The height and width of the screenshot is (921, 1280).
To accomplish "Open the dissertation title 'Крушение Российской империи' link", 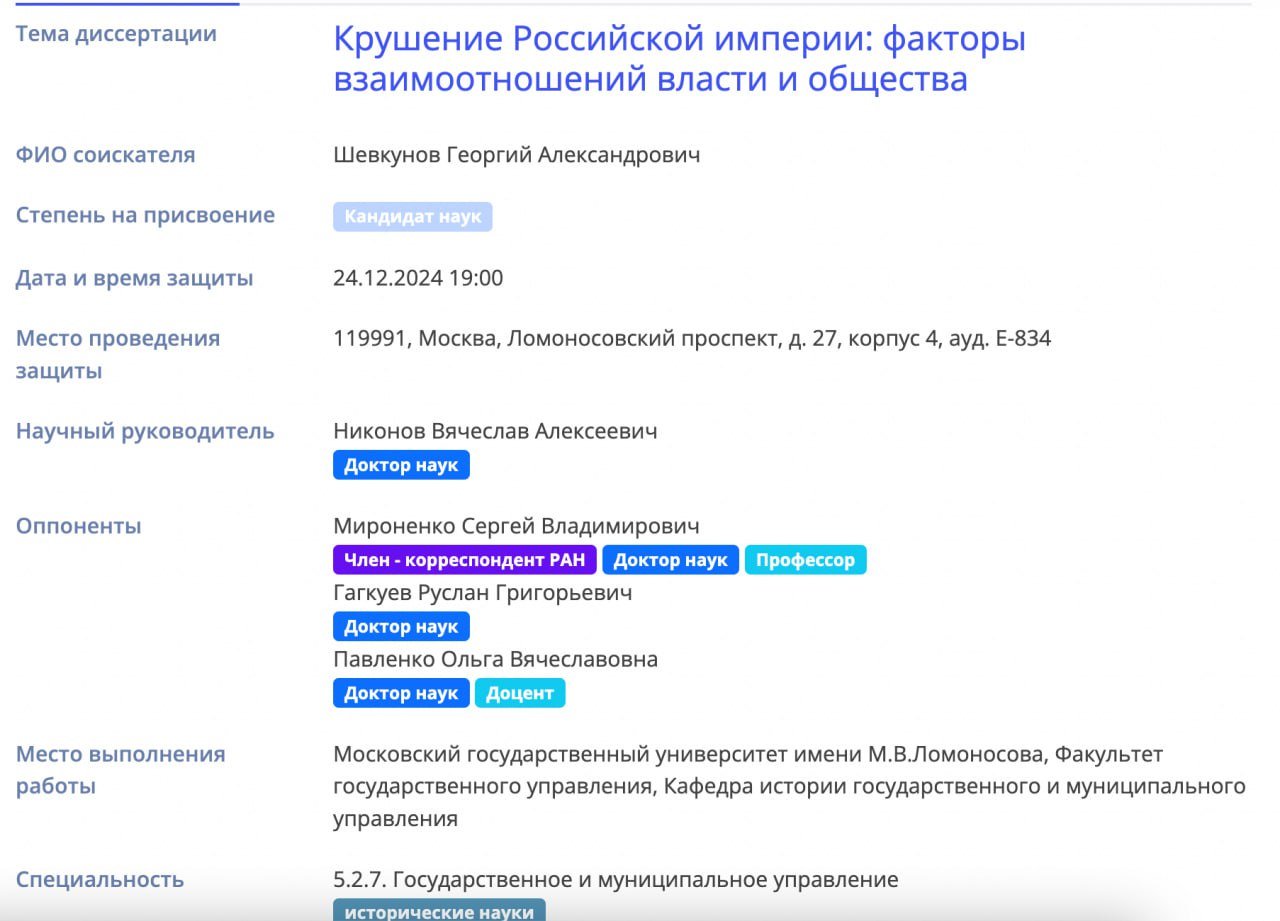I will (679, 59).
